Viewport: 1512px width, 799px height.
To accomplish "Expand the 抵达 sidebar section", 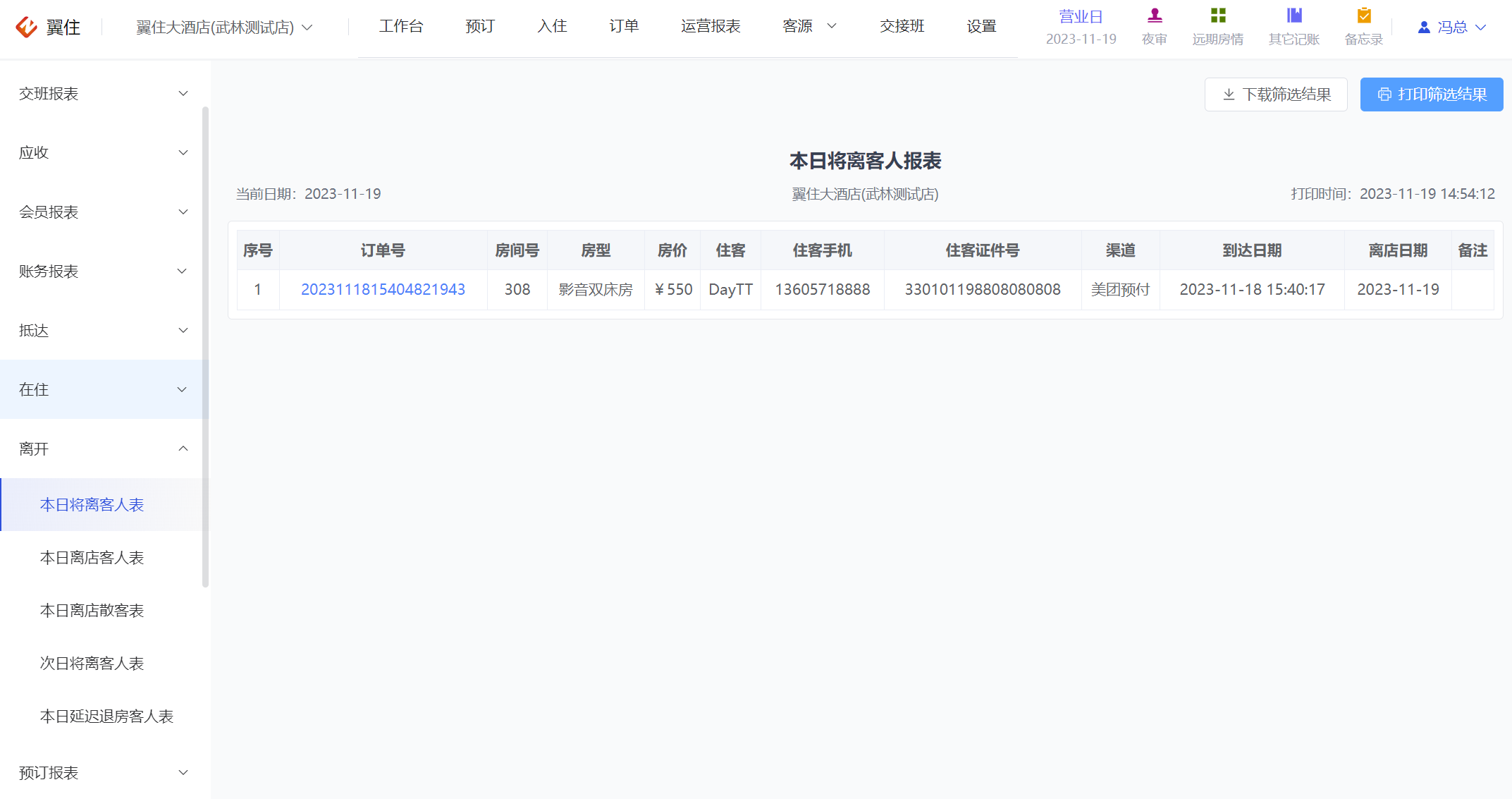I will [104, 331].
